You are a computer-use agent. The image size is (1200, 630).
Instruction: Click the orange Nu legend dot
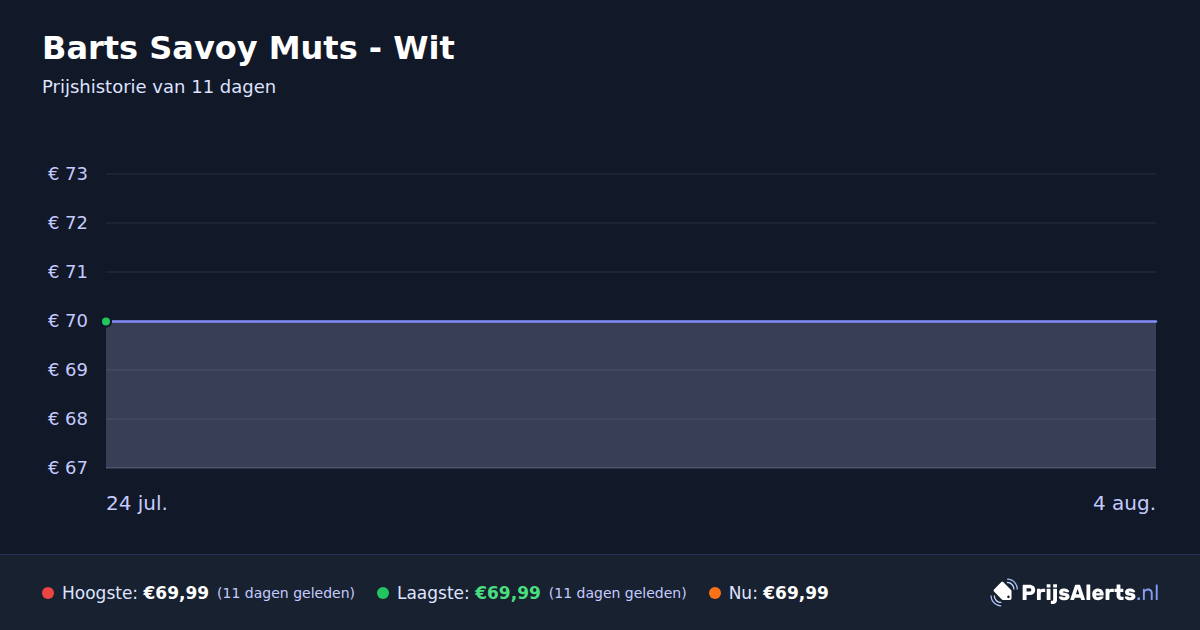click(x=715, y=593)
